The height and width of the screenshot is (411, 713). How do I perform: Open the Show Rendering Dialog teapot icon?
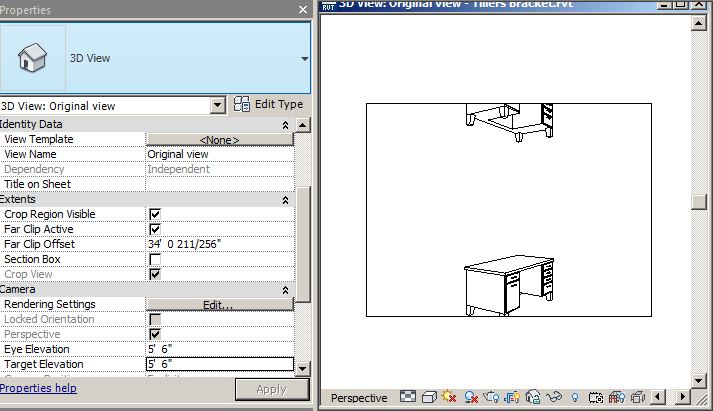(491, 397)
